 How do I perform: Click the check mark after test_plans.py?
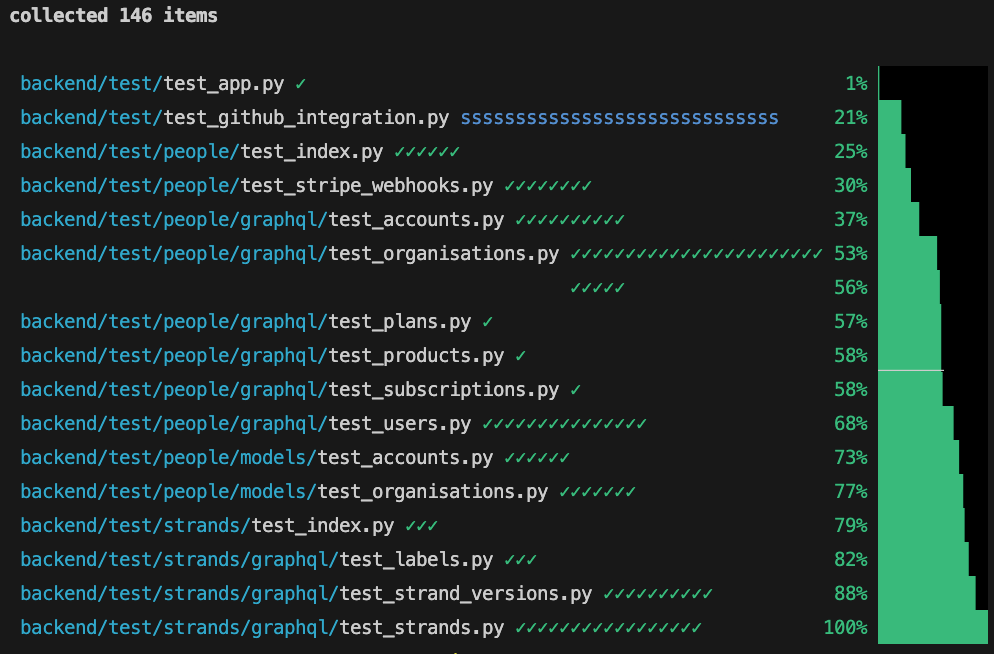pos(487,322)
